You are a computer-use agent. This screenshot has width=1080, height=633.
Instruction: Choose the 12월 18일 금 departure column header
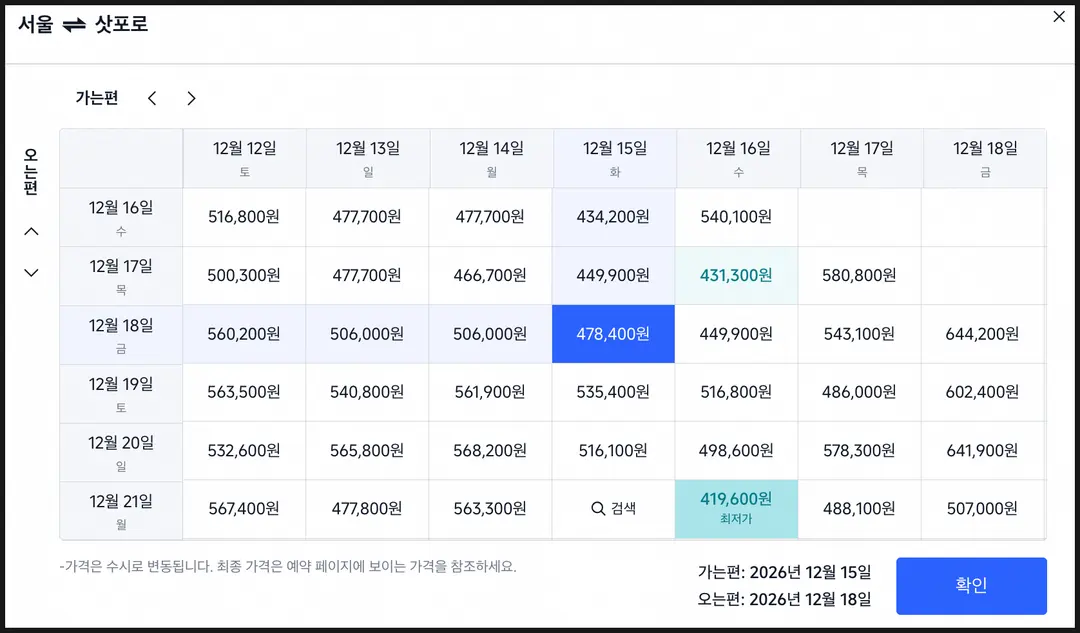pyautogui.click(x=985, y=158)
